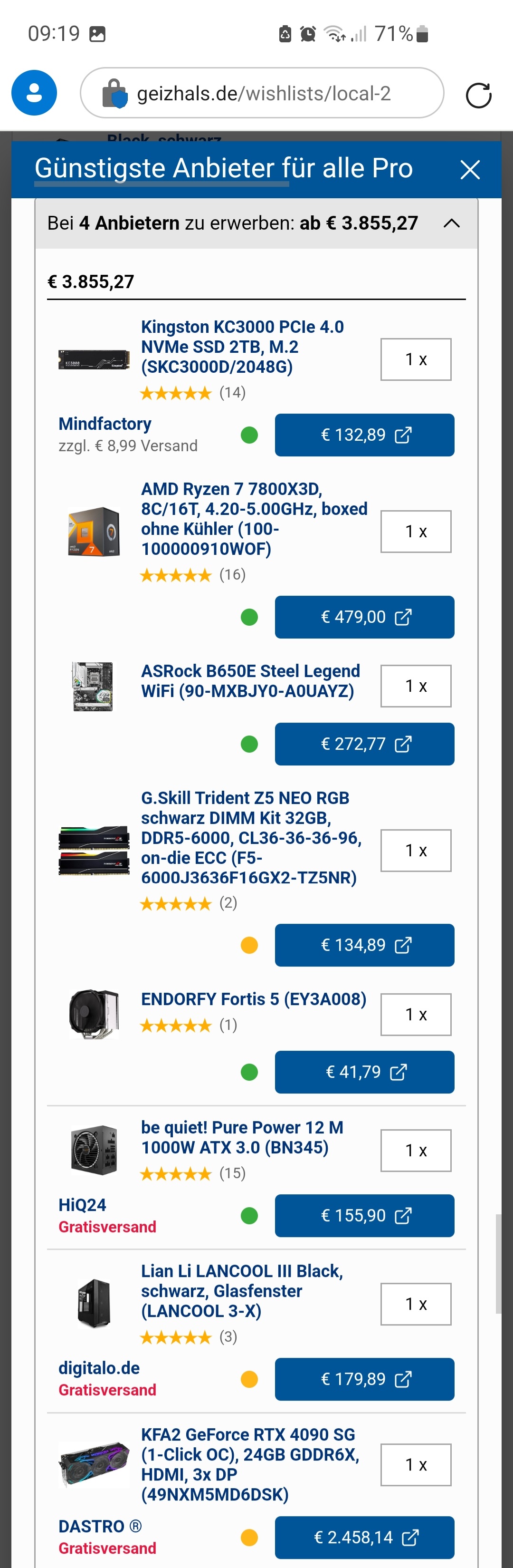Open the digitalo.de shop link
This screenshot has width=513, height=1568.
pos(99,1368)
